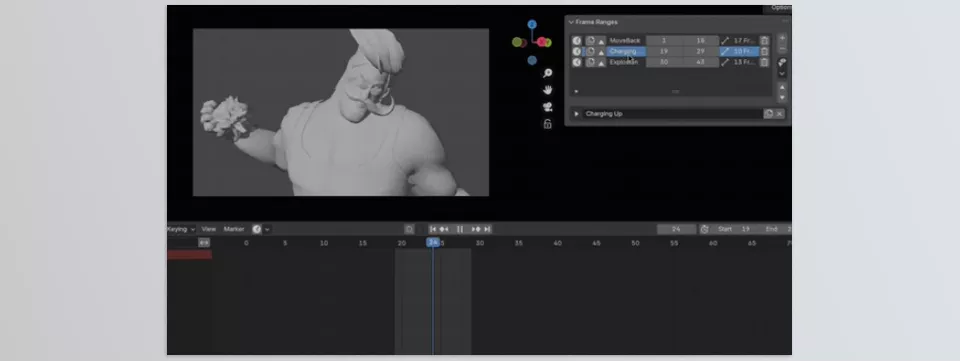Click MoveBack start frame field 1
Viewport: 960px width, 361px height.
click(664, 40)
